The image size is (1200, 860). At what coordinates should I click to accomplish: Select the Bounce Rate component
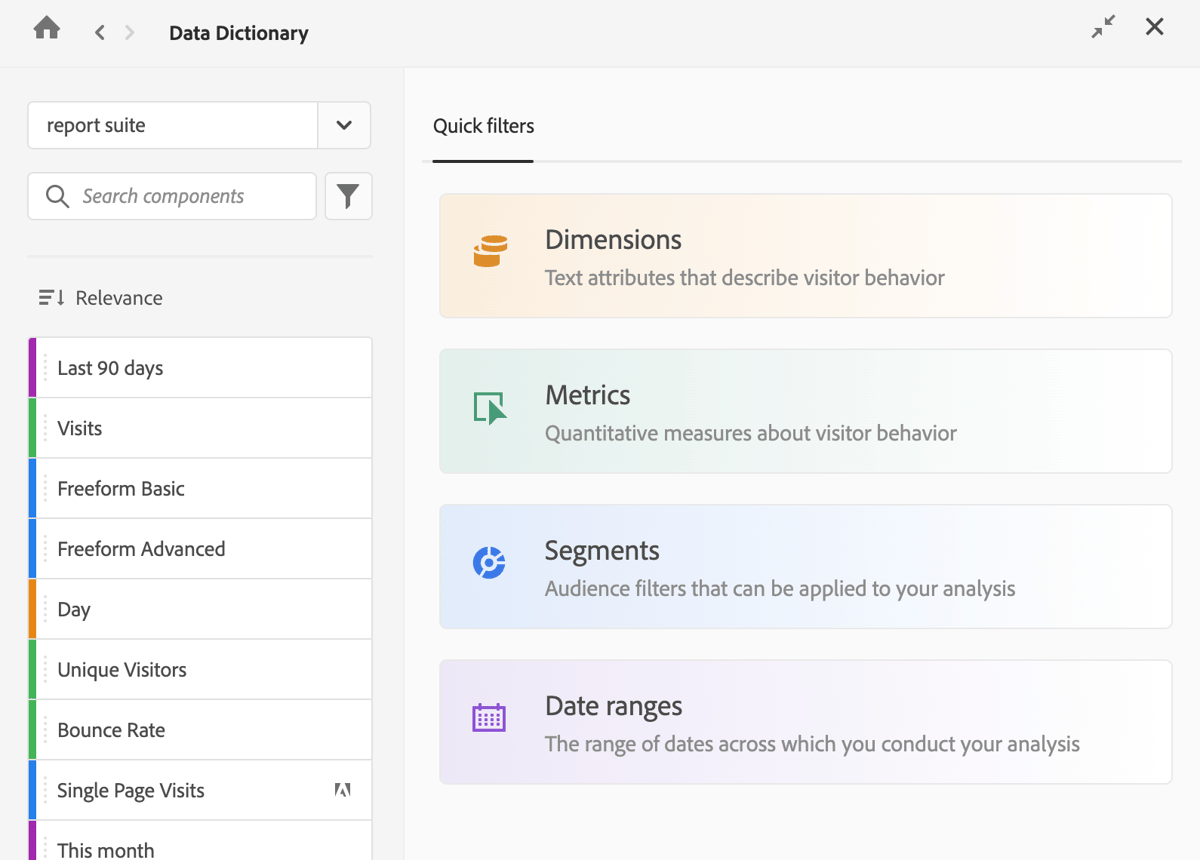(200, 729)
